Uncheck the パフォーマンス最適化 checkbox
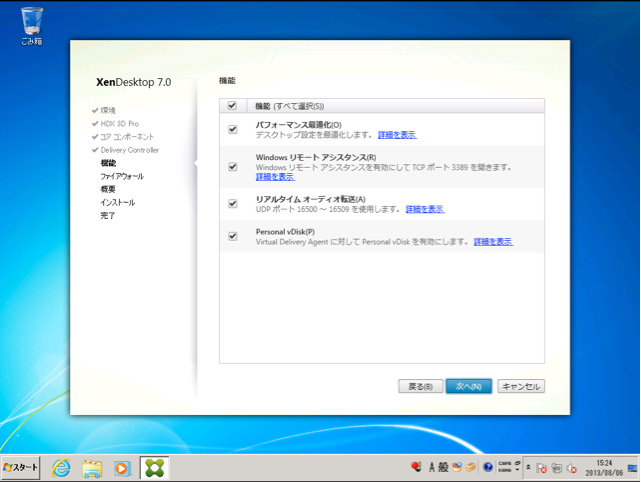641x482 pixels. [233, 130]
